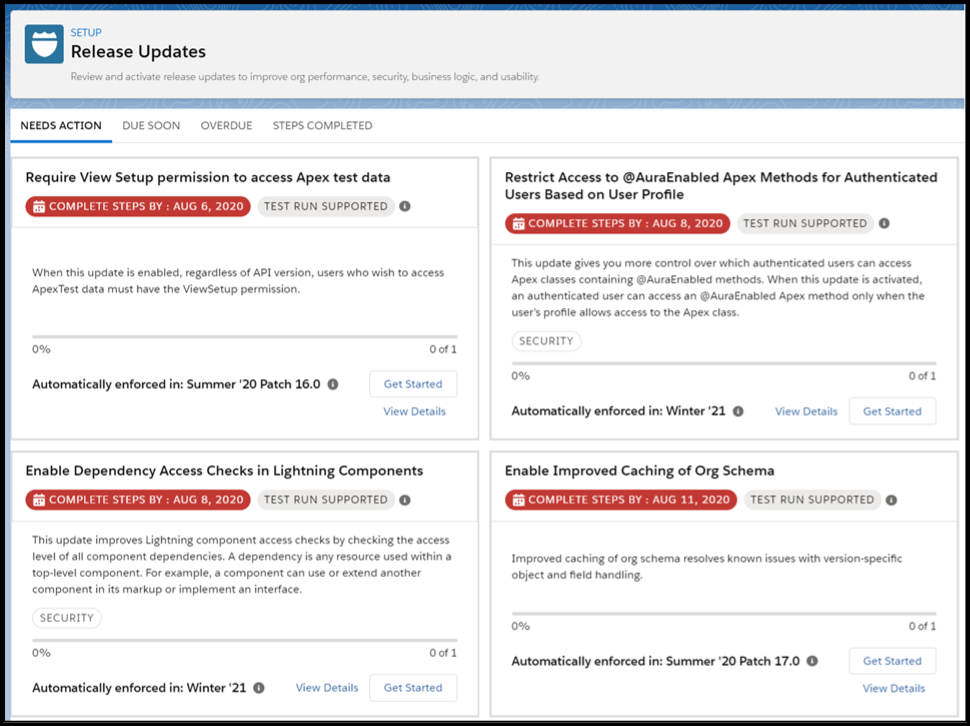
Task: Open info icon beside Apex test data badge
Action: coord(405,206)
